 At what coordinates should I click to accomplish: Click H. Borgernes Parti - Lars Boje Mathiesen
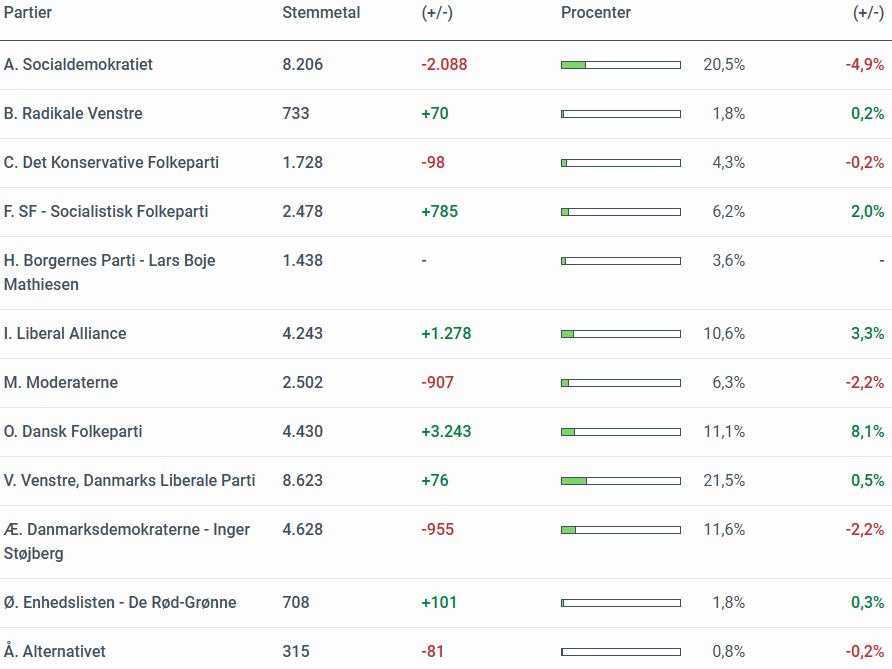click(x=109, y=272)
